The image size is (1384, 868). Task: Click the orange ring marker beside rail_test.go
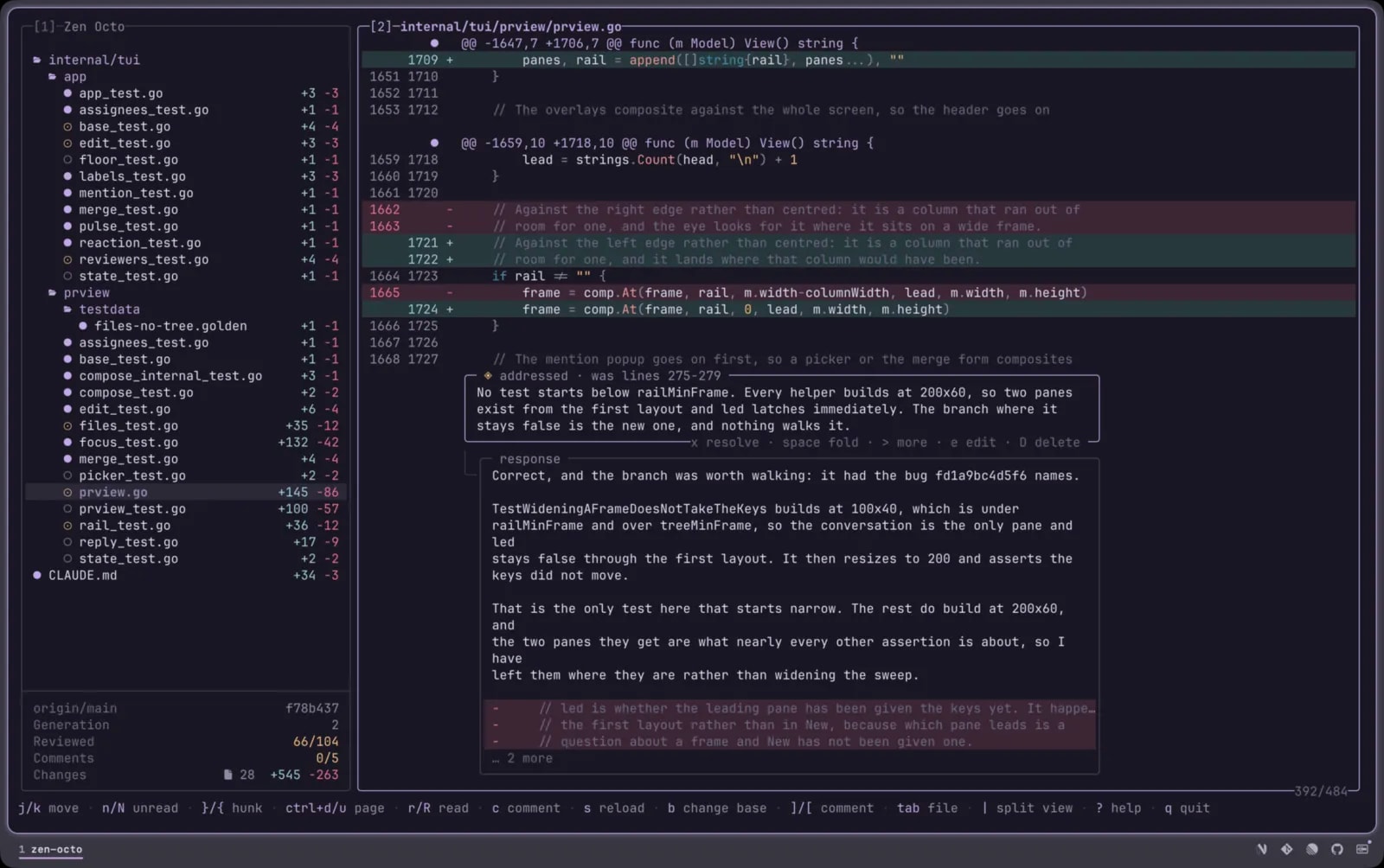(67, 526)
